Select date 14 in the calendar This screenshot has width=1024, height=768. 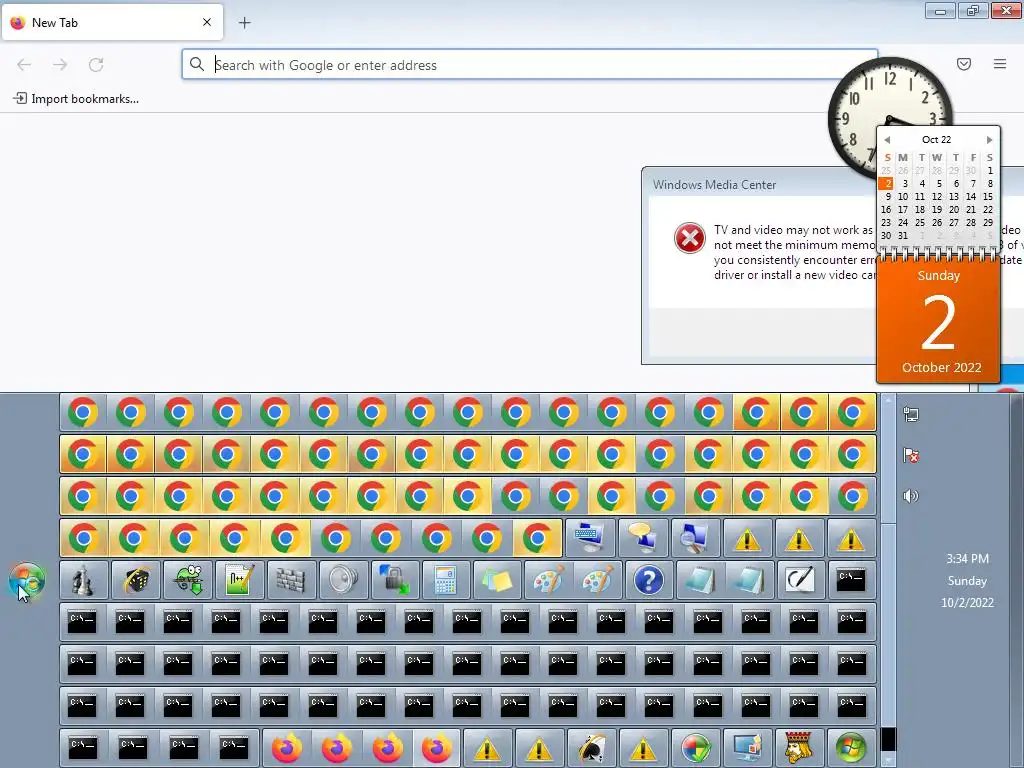click(x=971, y=197)
